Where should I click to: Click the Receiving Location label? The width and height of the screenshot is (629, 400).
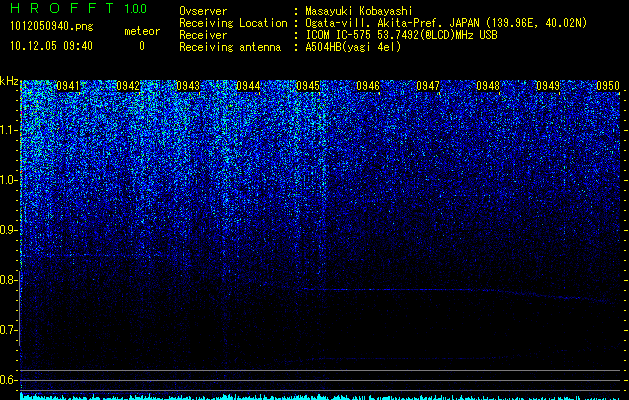(x=233, y=23)
